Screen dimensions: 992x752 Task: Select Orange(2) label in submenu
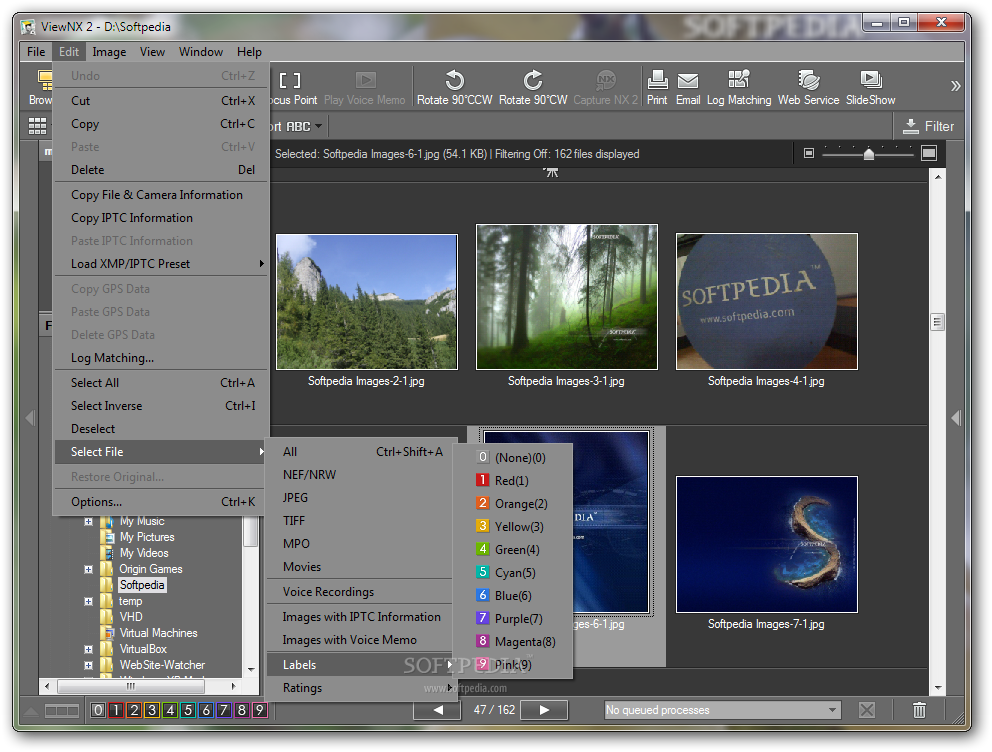(x=513, y=503)
